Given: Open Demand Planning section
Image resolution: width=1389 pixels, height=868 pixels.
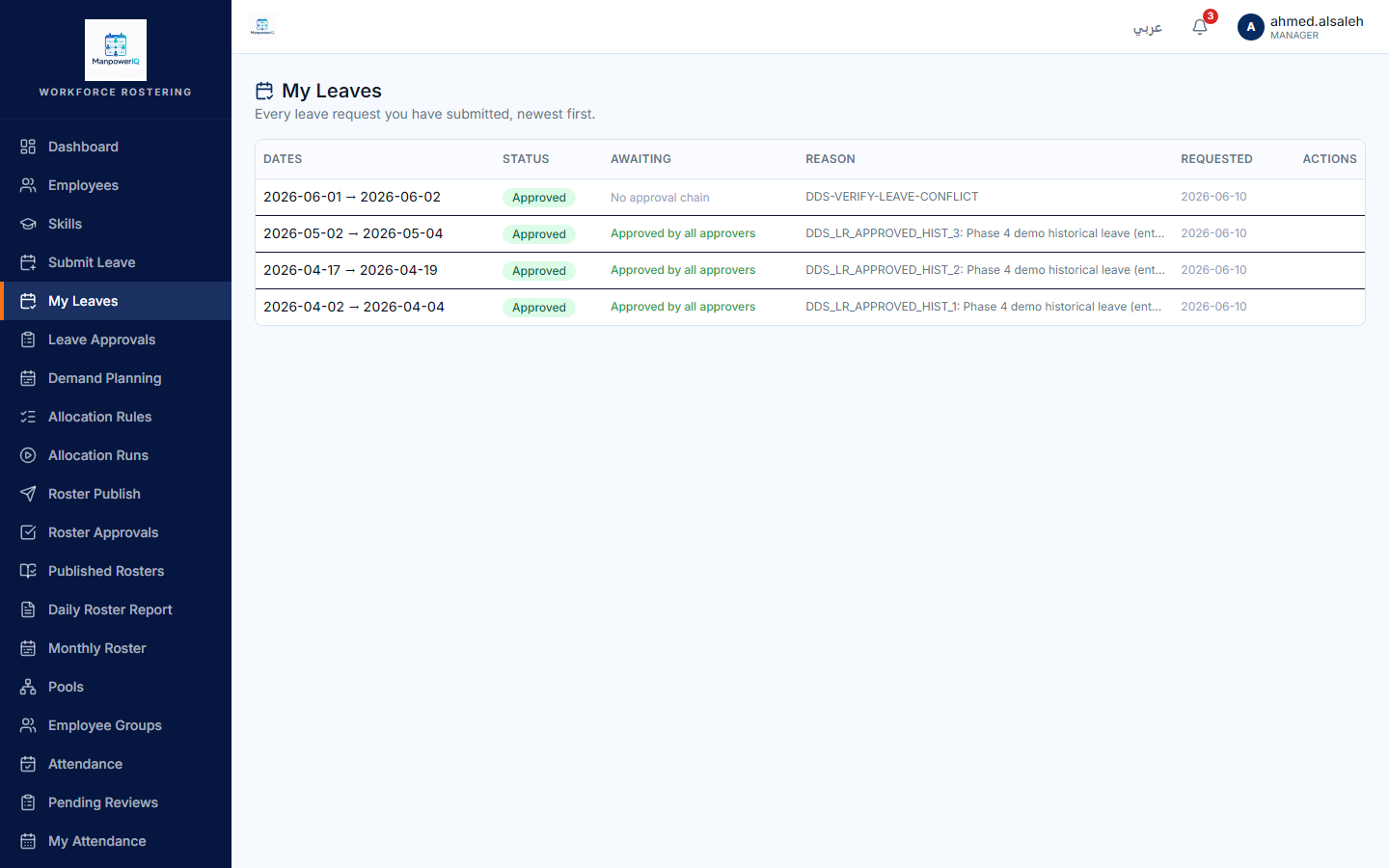Looking at the screenshot, I should (x=116, y=378).
